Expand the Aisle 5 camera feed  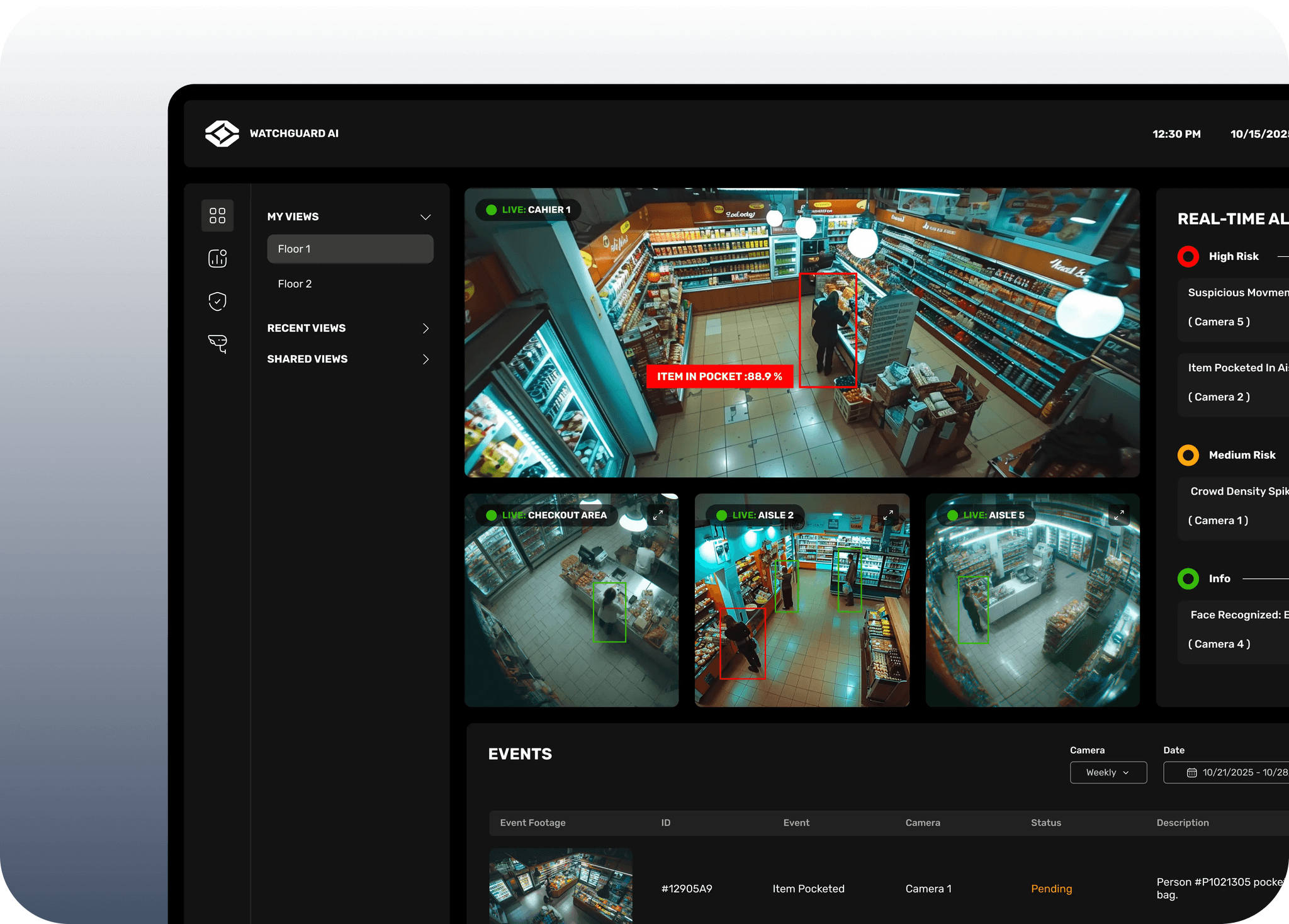[x=1118, y=515]
